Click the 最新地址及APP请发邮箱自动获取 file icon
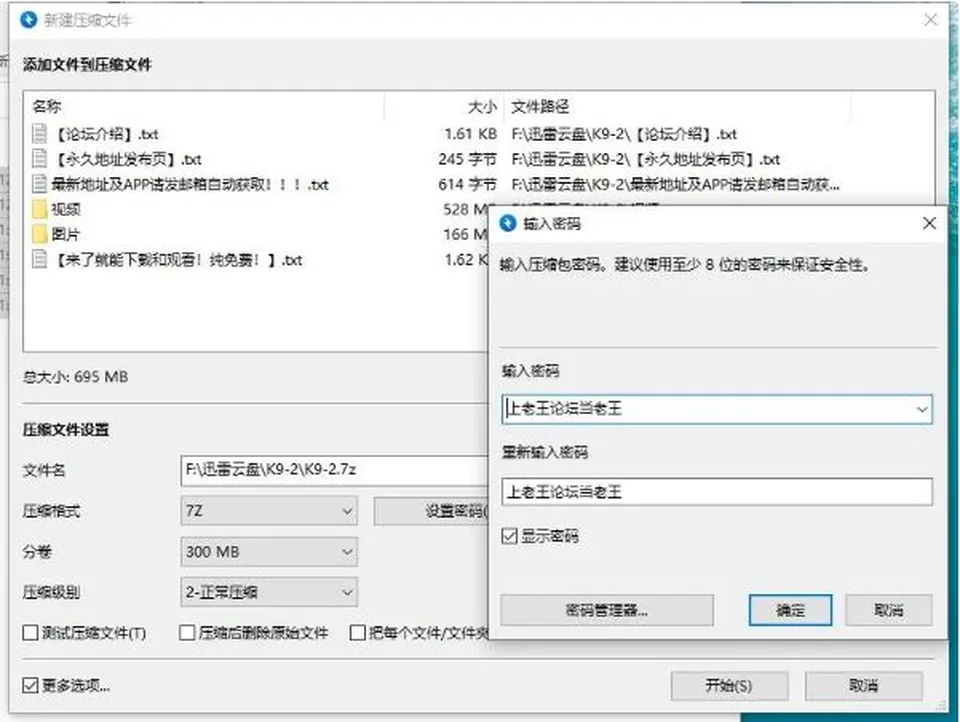 click(40, 184)
